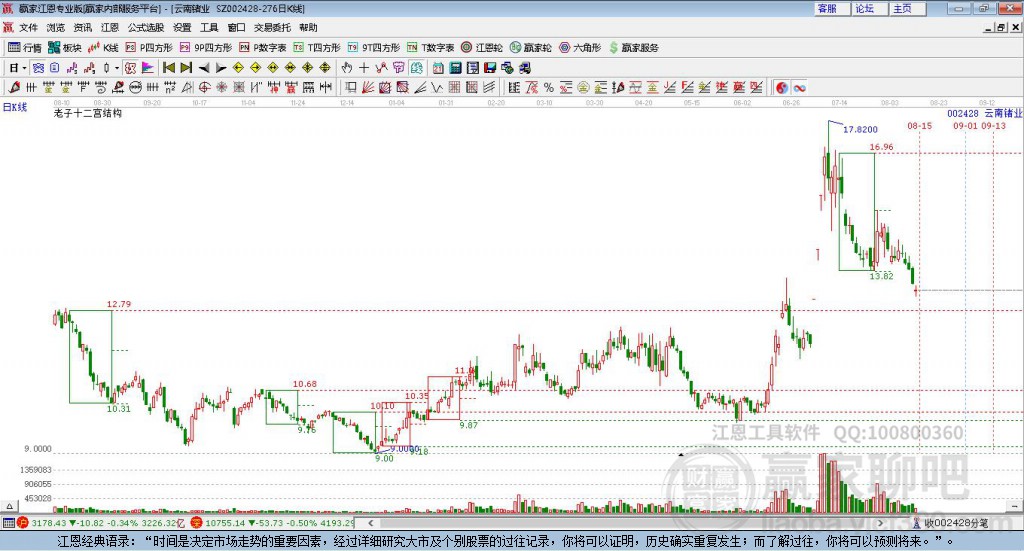Click the 板块 toolbar button
This screenshot has height=551, width=1024.
click(x=64, y=48)
